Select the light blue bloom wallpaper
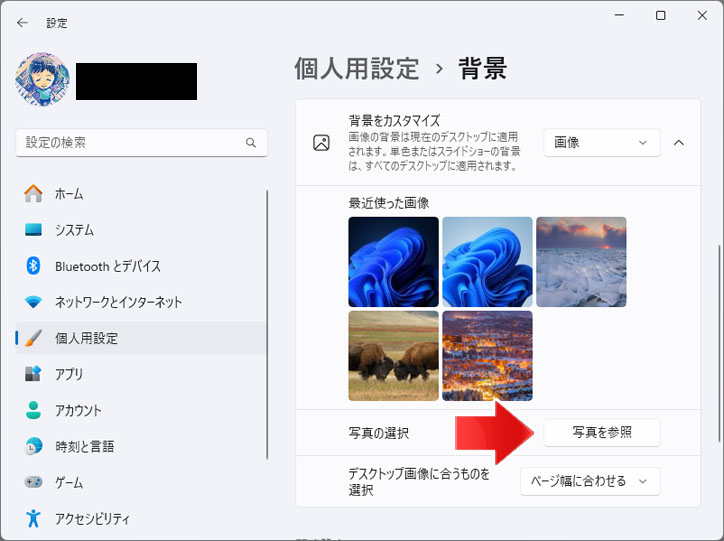The image size is (724, 541). point(487,262)
